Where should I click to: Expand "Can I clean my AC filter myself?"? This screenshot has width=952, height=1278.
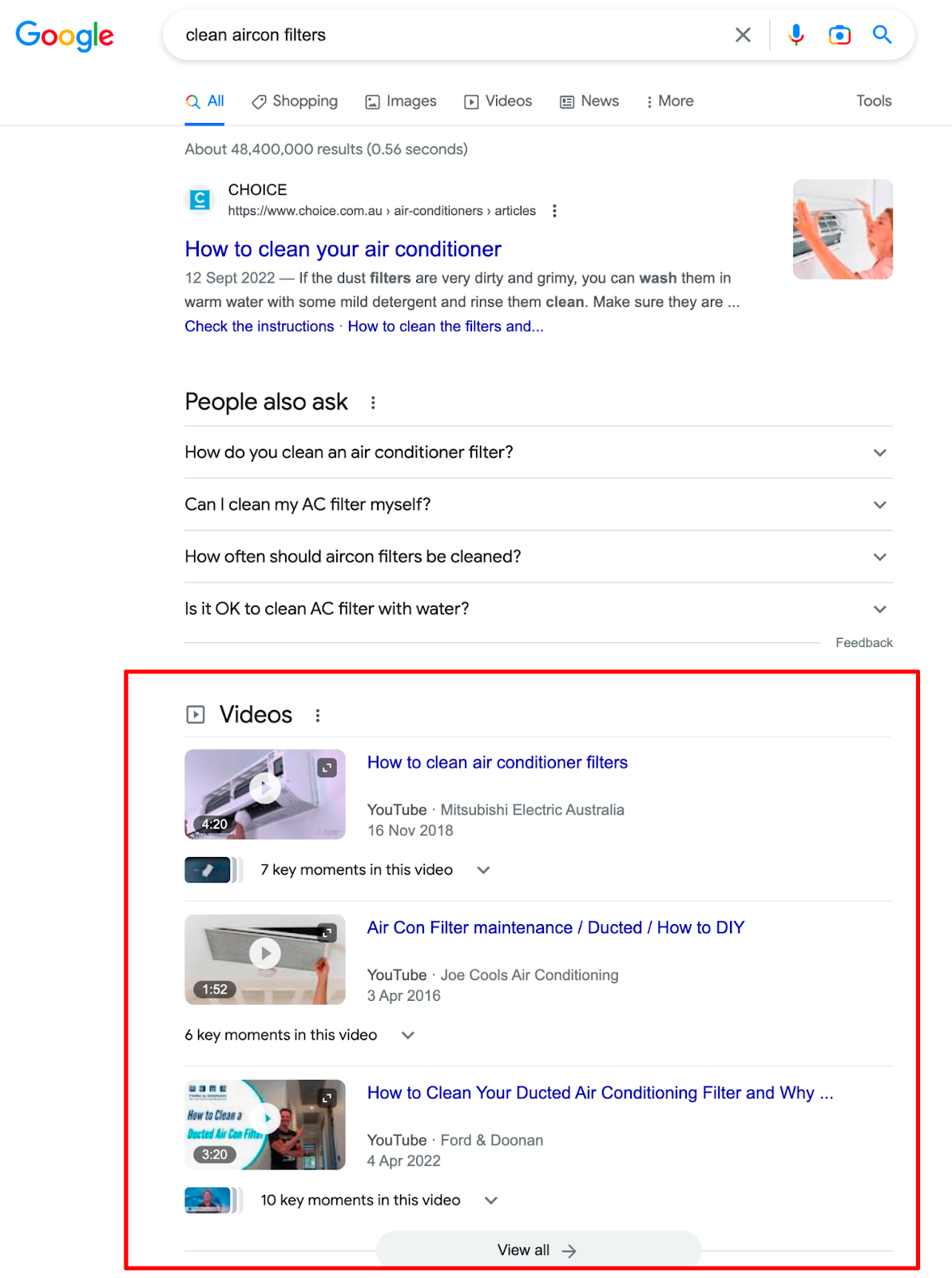[x=538, y=504]
